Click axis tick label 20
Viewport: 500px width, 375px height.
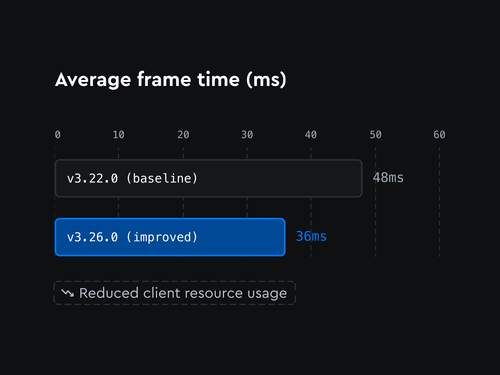pos(183,135)
